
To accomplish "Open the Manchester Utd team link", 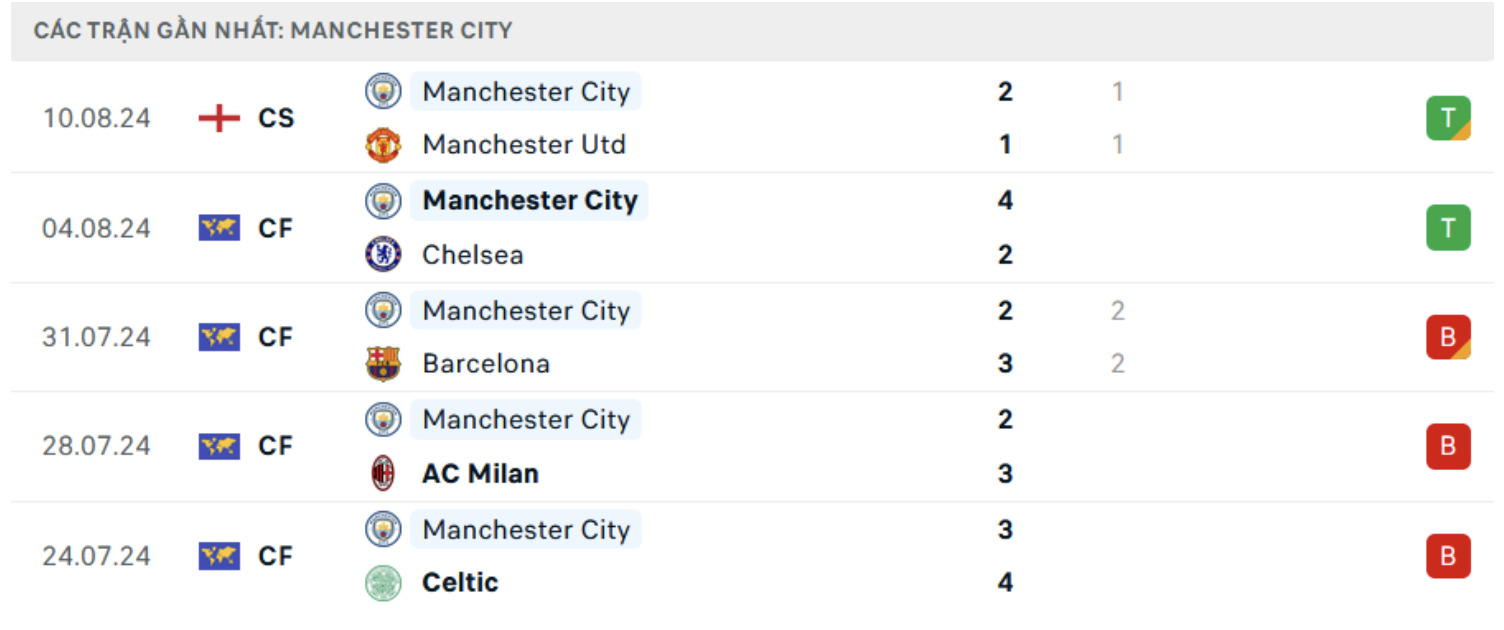I will tap(523, 145).
